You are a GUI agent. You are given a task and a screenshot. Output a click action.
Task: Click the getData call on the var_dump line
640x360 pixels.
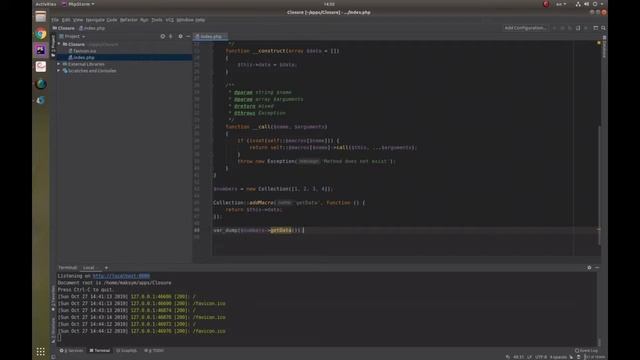point(281,230)
